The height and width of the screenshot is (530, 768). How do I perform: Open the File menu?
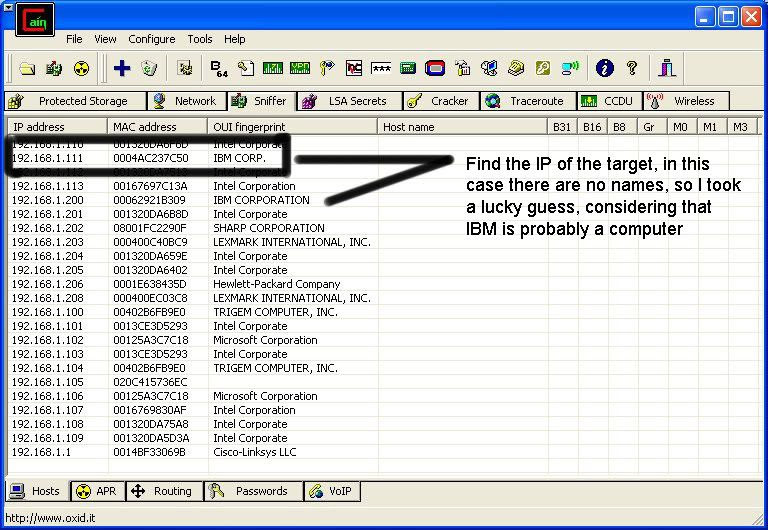[74, 39]
